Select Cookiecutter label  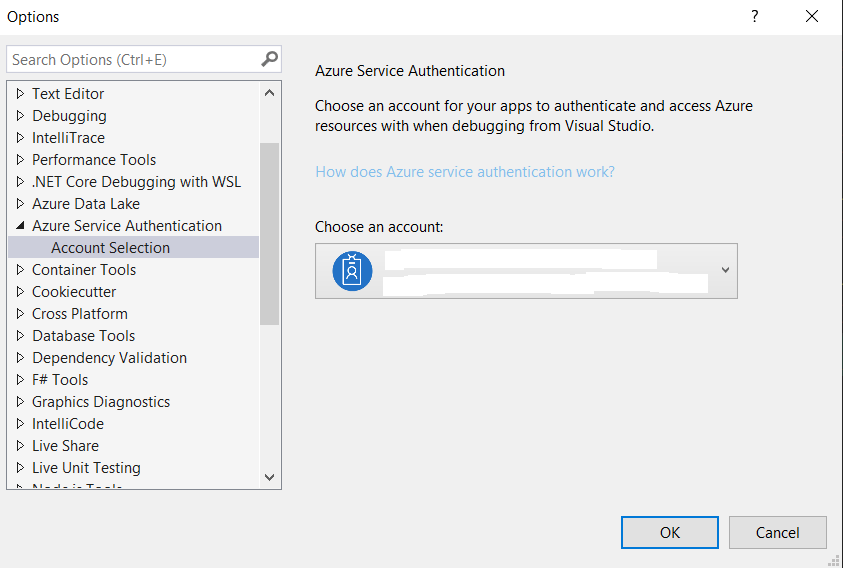coord(74,291)
